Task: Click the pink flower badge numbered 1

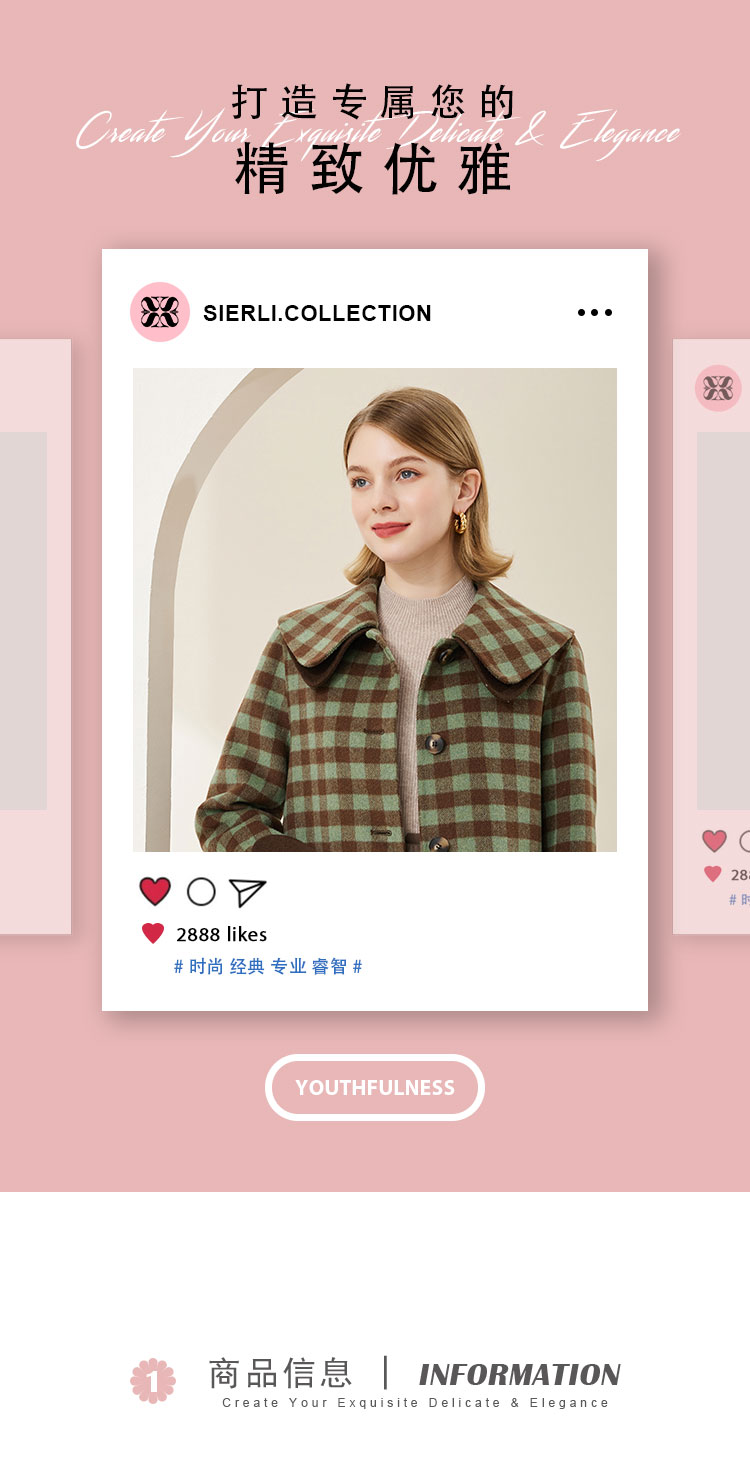Action: point(153,1381)
